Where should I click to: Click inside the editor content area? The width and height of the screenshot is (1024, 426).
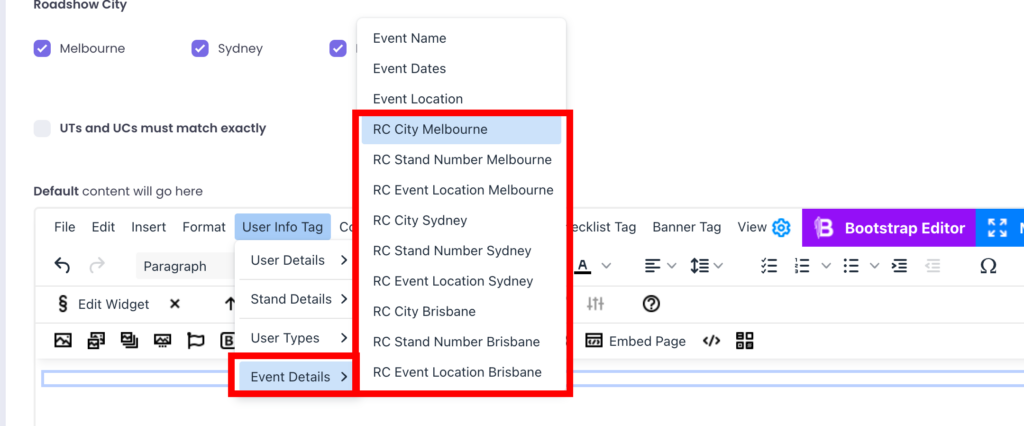500,402
